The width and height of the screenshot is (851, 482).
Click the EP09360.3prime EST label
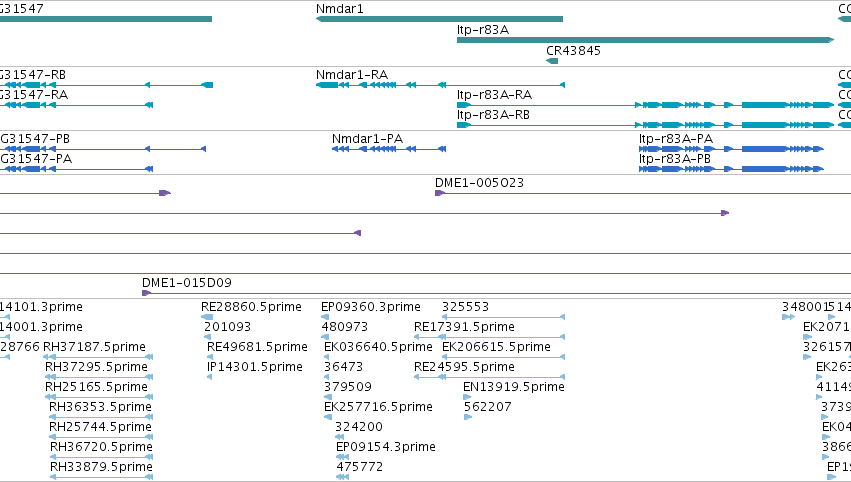click(371, 307)
